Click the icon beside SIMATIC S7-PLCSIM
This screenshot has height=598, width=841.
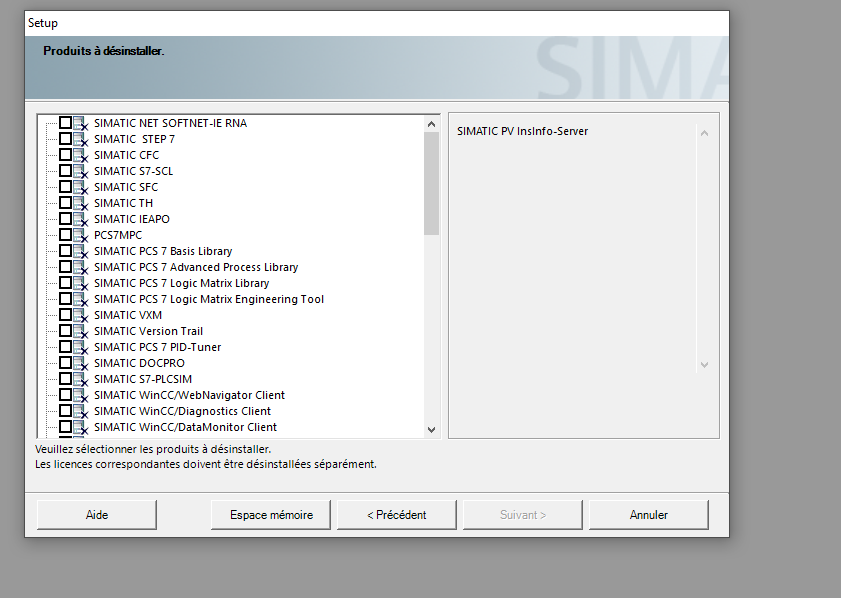[80, 379]
